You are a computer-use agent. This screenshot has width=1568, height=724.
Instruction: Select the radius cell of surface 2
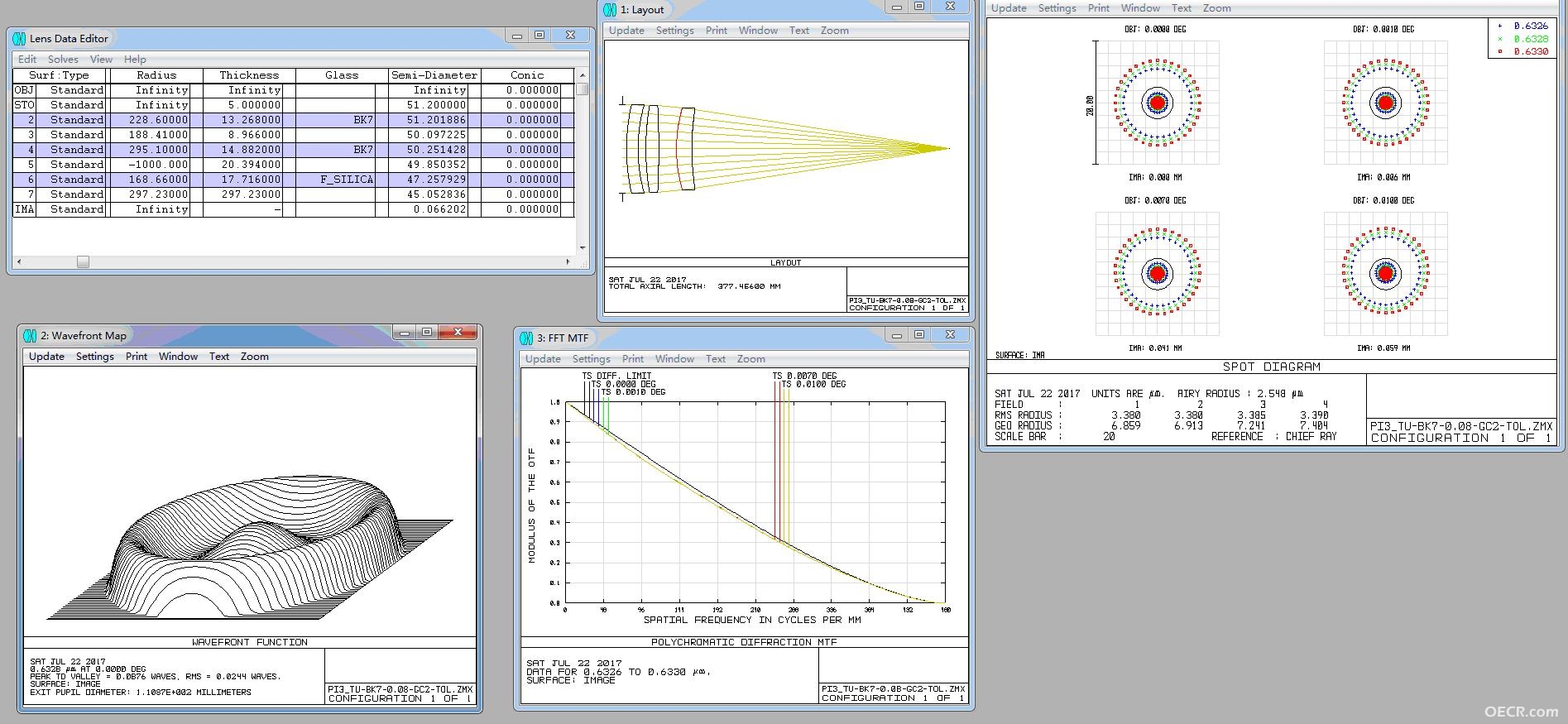pyautogui.click(x=156, y=120)
